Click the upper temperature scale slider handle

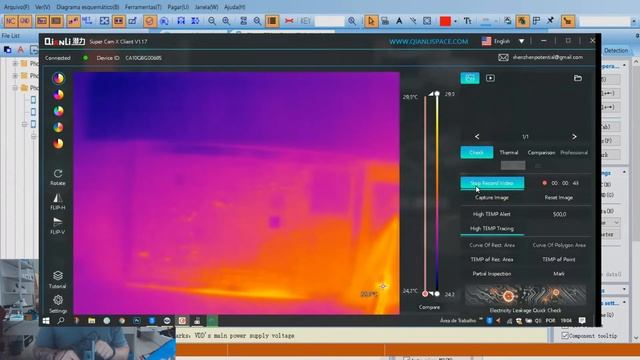[437, 93]
